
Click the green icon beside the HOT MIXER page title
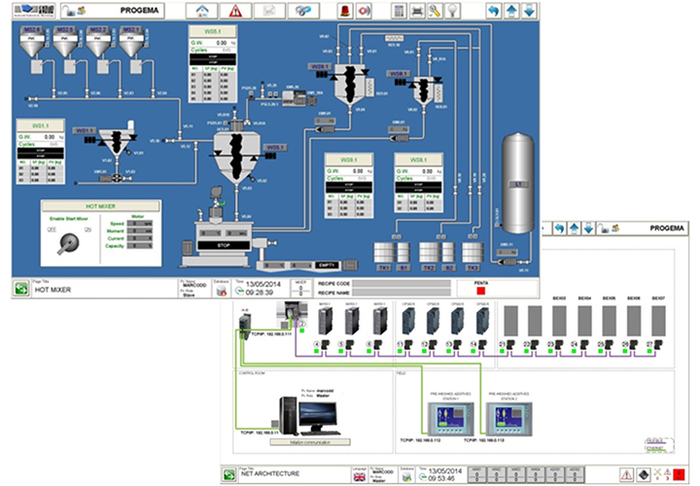(x=20, y=289)
